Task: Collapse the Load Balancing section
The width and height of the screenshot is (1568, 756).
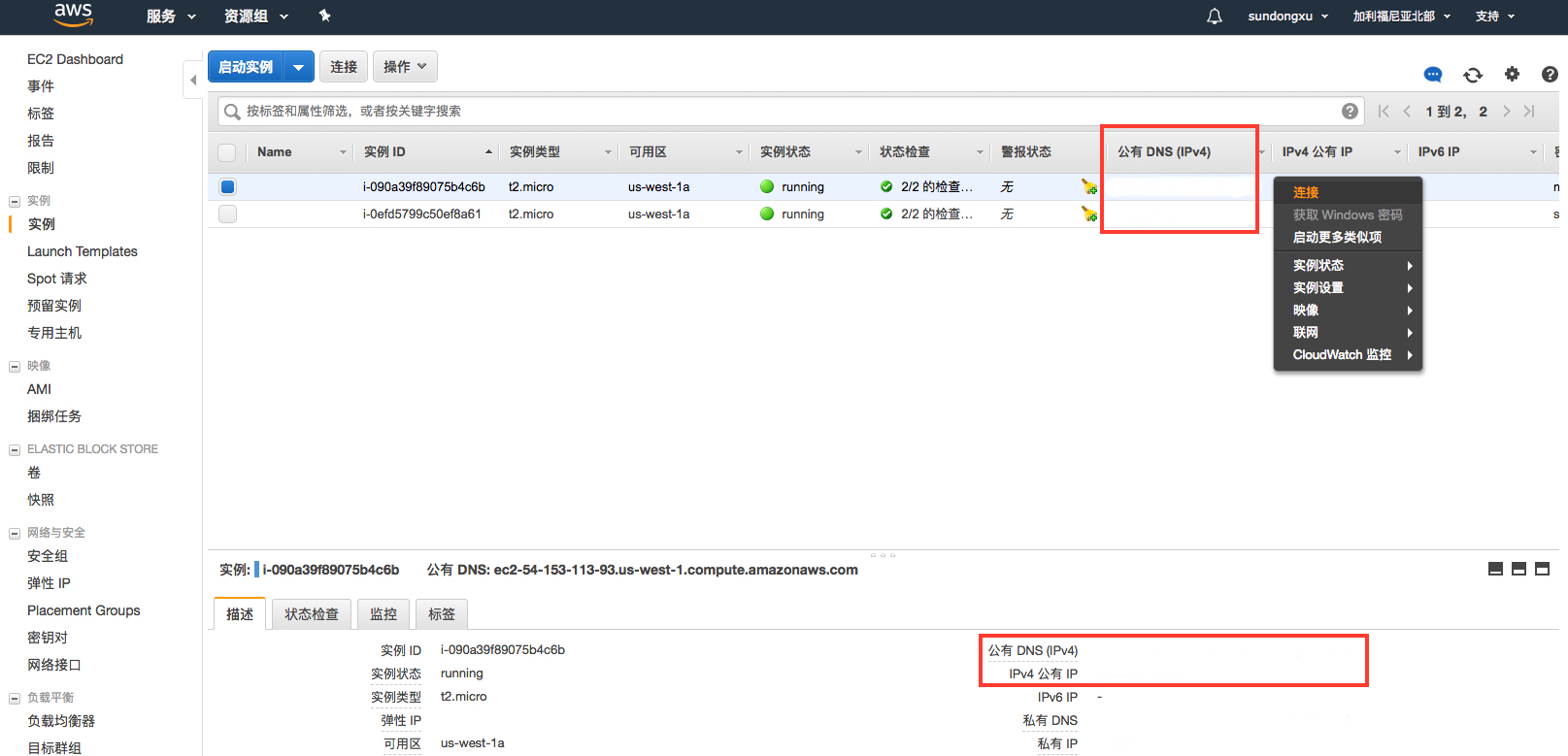Action: pos(15,699)
